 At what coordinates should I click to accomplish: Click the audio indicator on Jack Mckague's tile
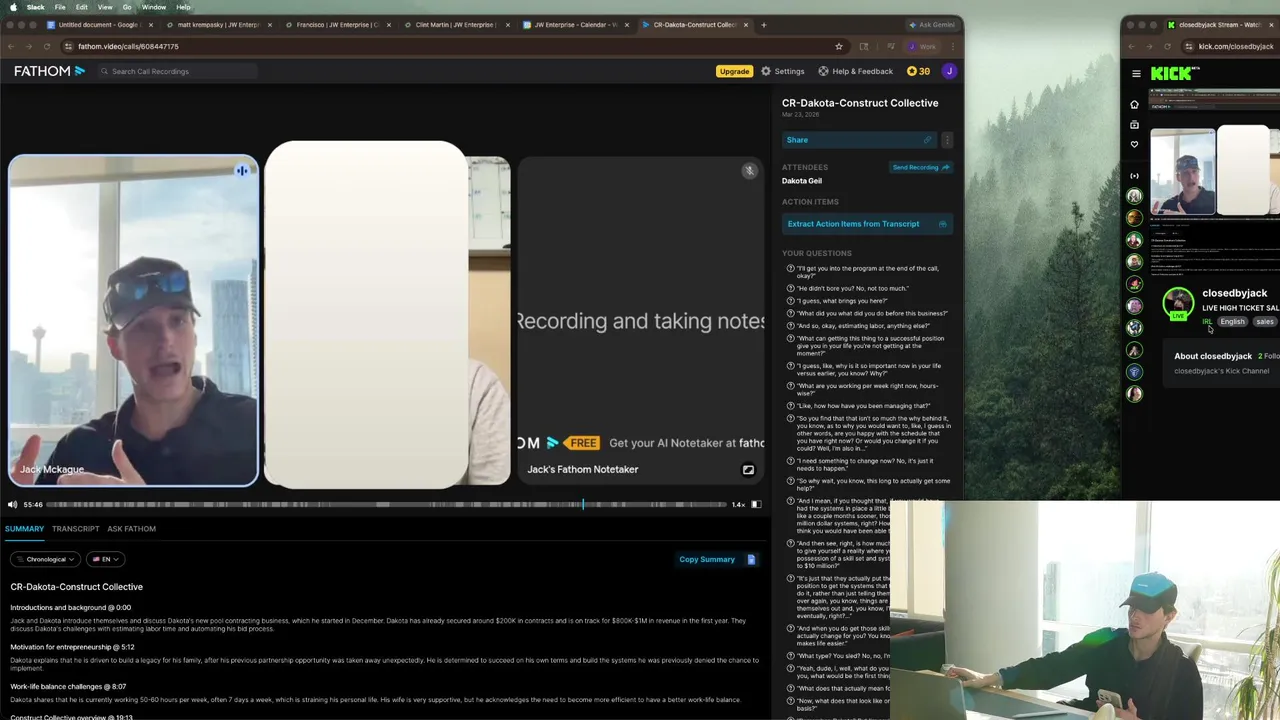pyautogui.click(x=241, y=171)
